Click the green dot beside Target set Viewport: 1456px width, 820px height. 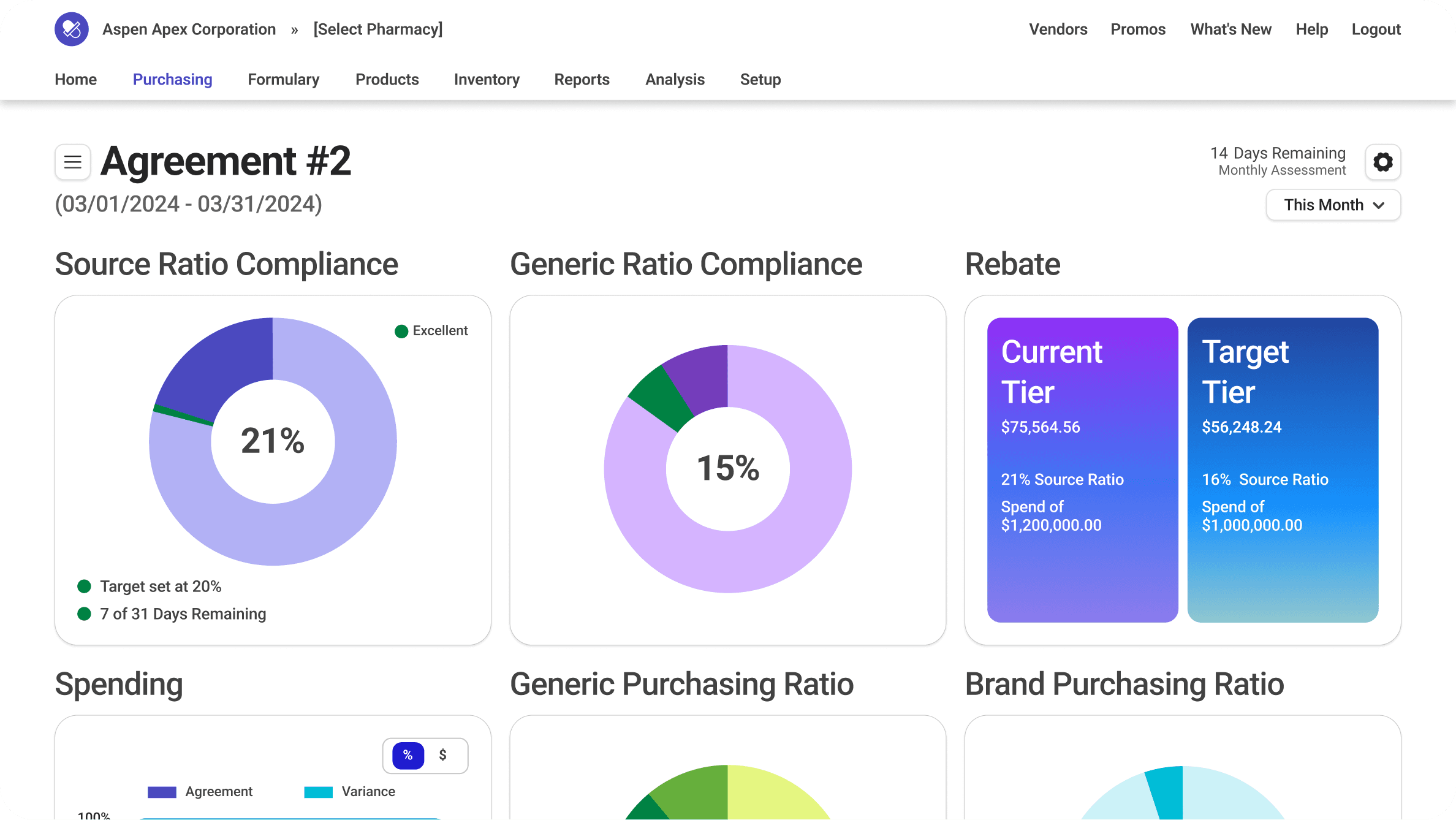click(85, 587)
